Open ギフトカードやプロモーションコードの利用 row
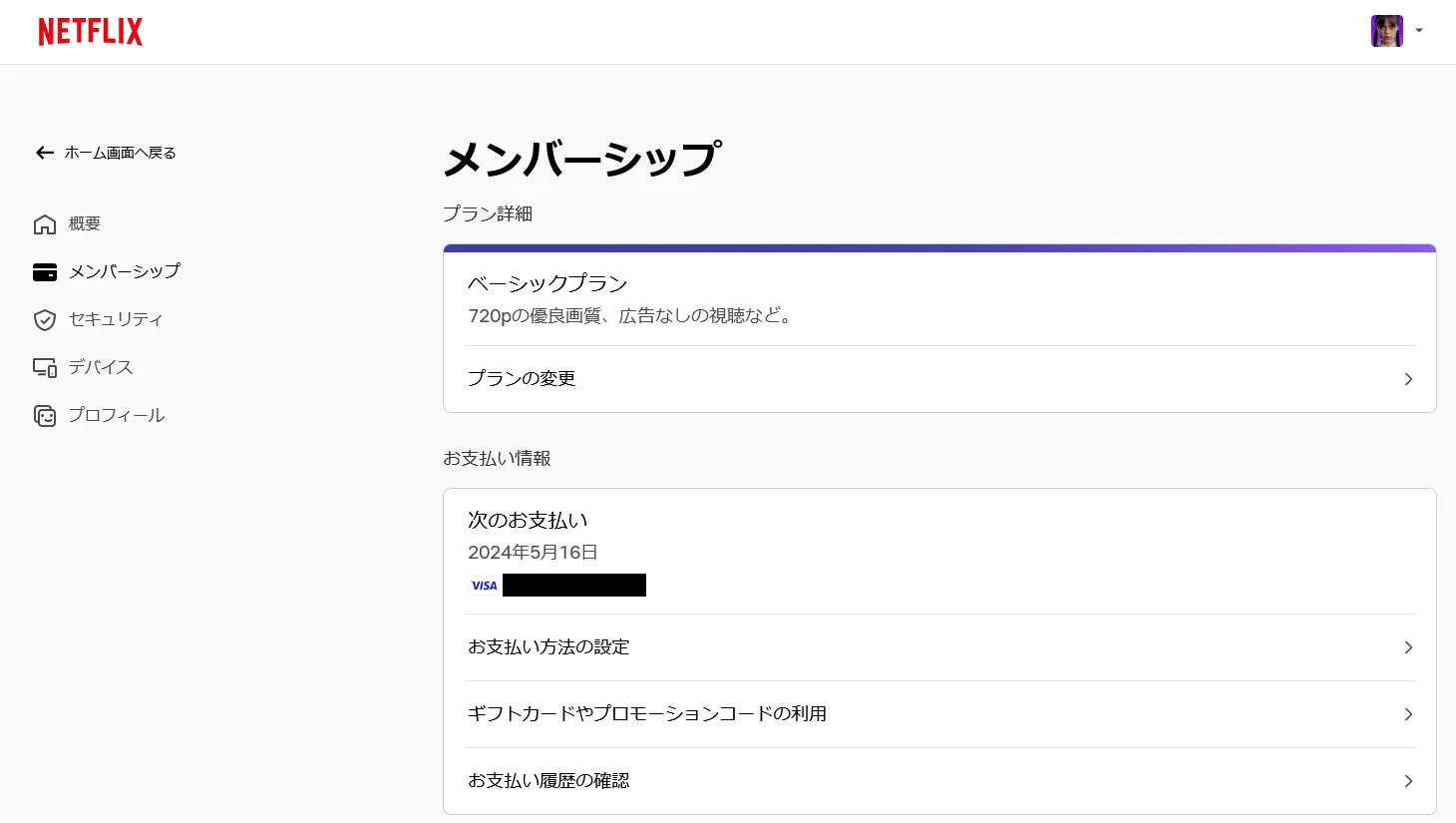The height and width of the screenshot is (823, 1456). click(x=939, y=714)
